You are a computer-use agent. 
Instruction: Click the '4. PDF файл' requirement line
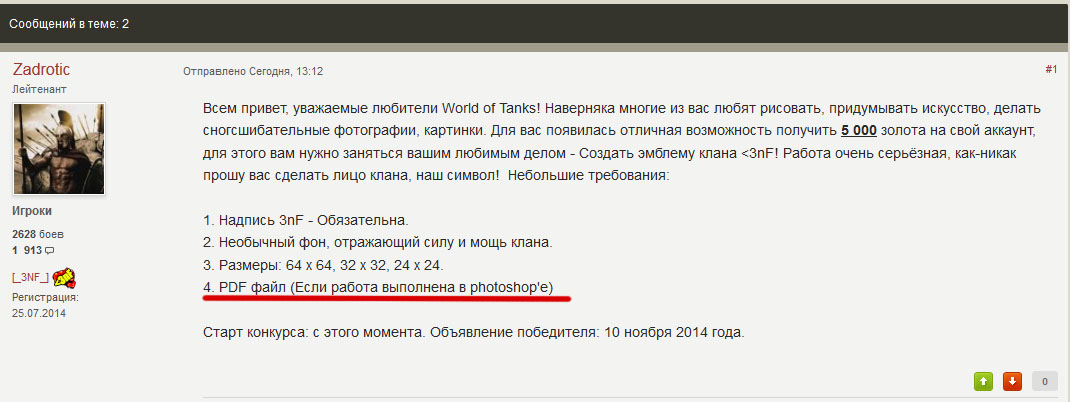(x=377, y=287)
